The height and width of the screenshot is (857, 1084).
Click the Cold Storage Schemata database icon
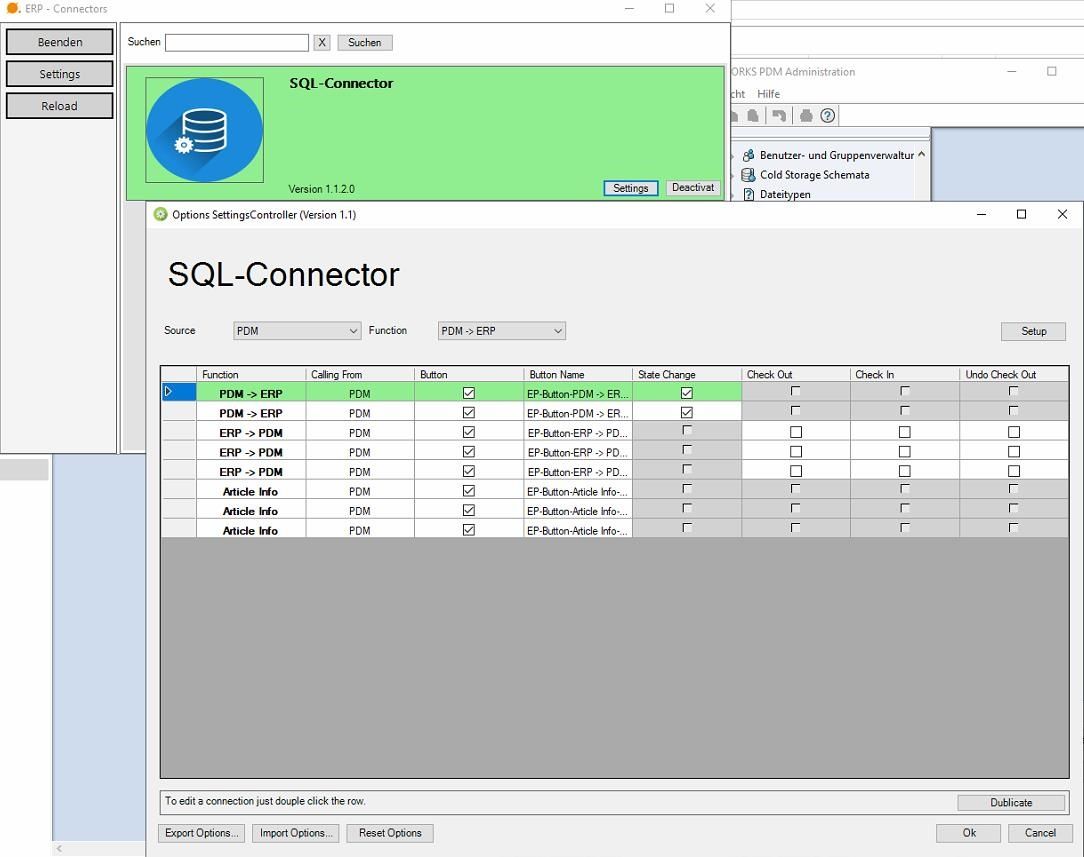[x=747, y=174]
